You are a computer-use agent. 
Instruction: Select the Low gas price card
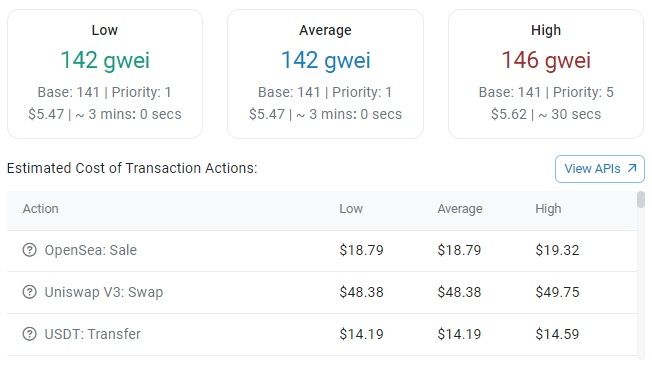coord(105,74)
